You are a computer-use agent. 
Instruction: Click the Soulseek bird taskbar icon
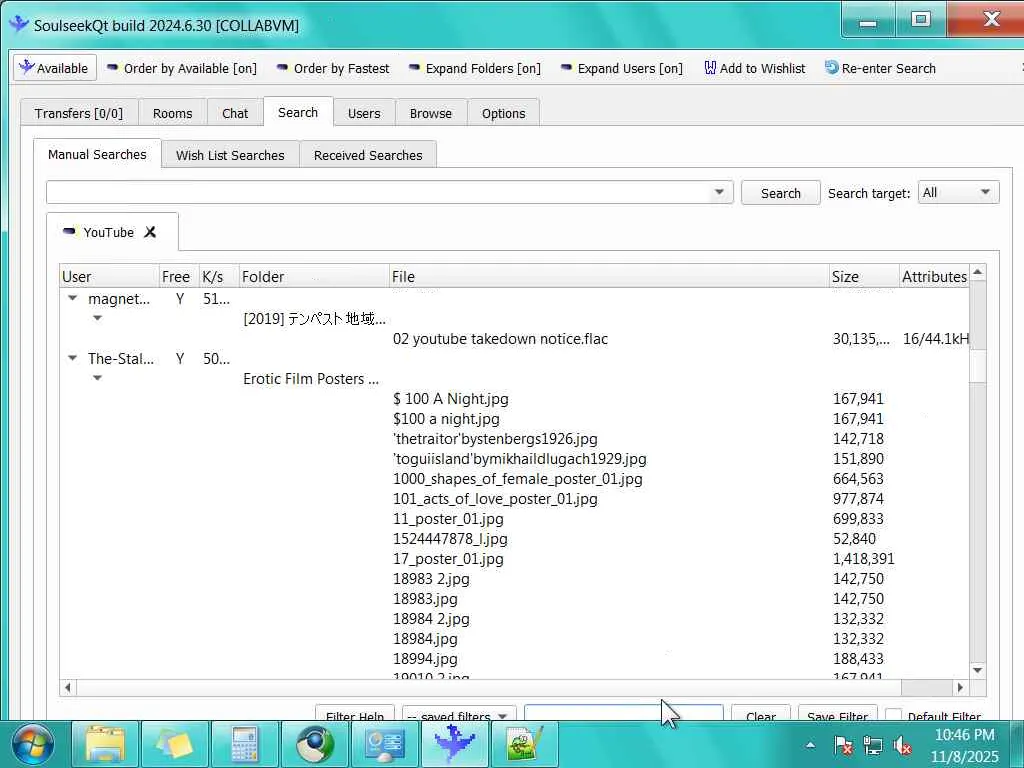point(455,744)
